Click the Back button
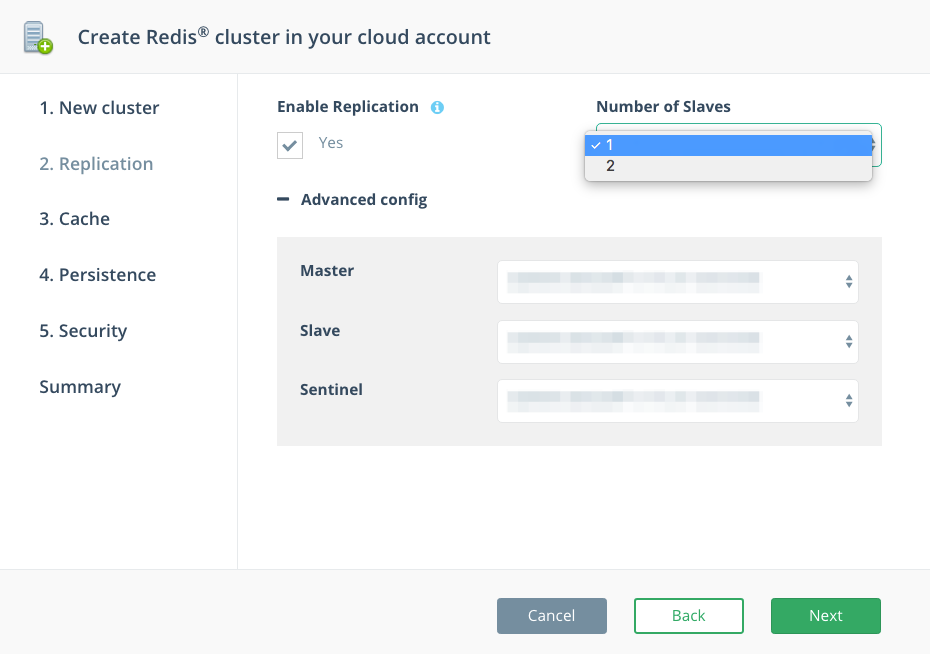This screenshot has width=930, height=654. click(689, 615)
